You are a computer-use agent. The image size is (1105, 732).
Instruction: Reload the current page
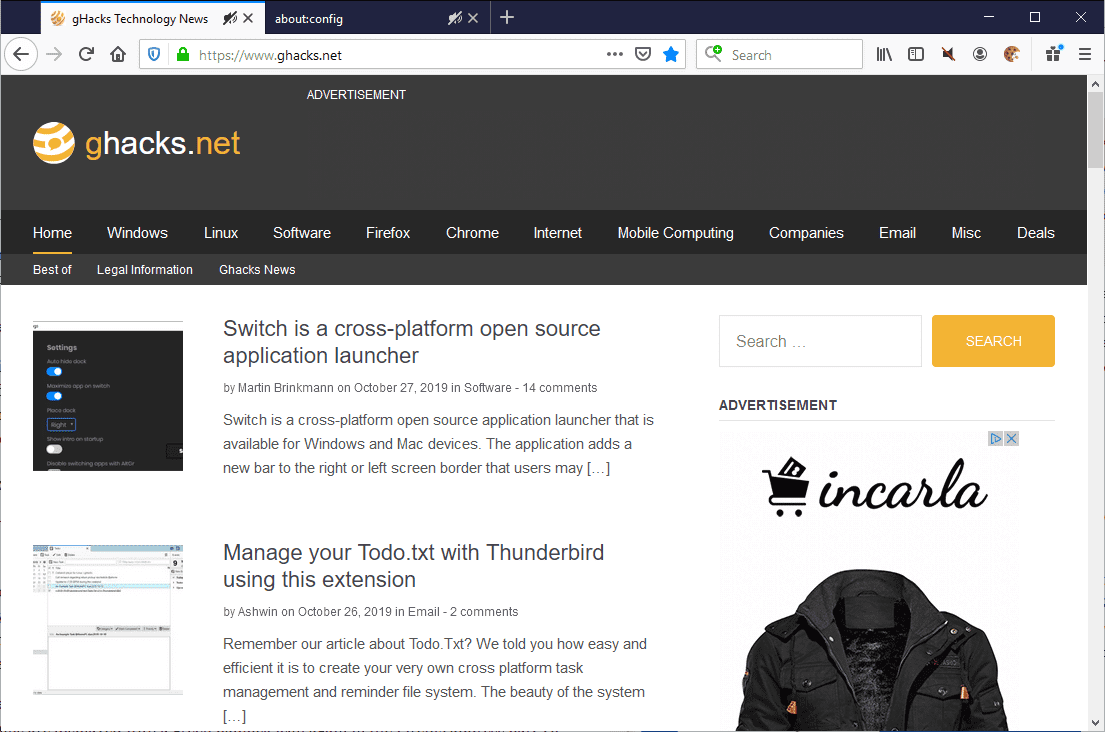pyautogui.click(x=86, y=54)
